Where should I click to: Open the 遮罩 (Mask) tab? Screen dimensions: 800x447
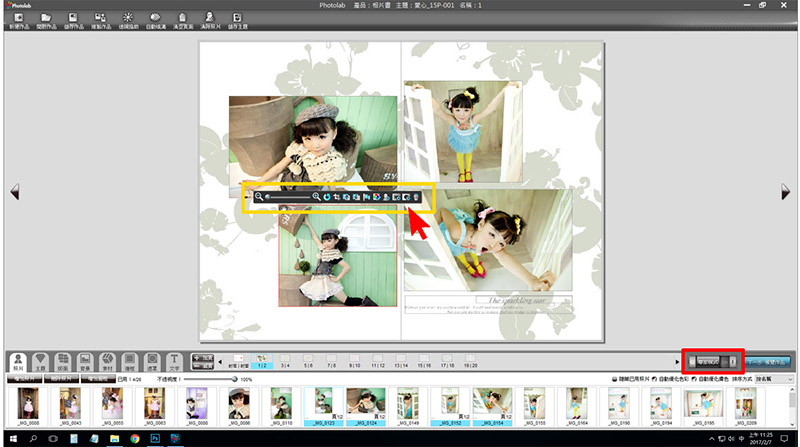[152, 362]
